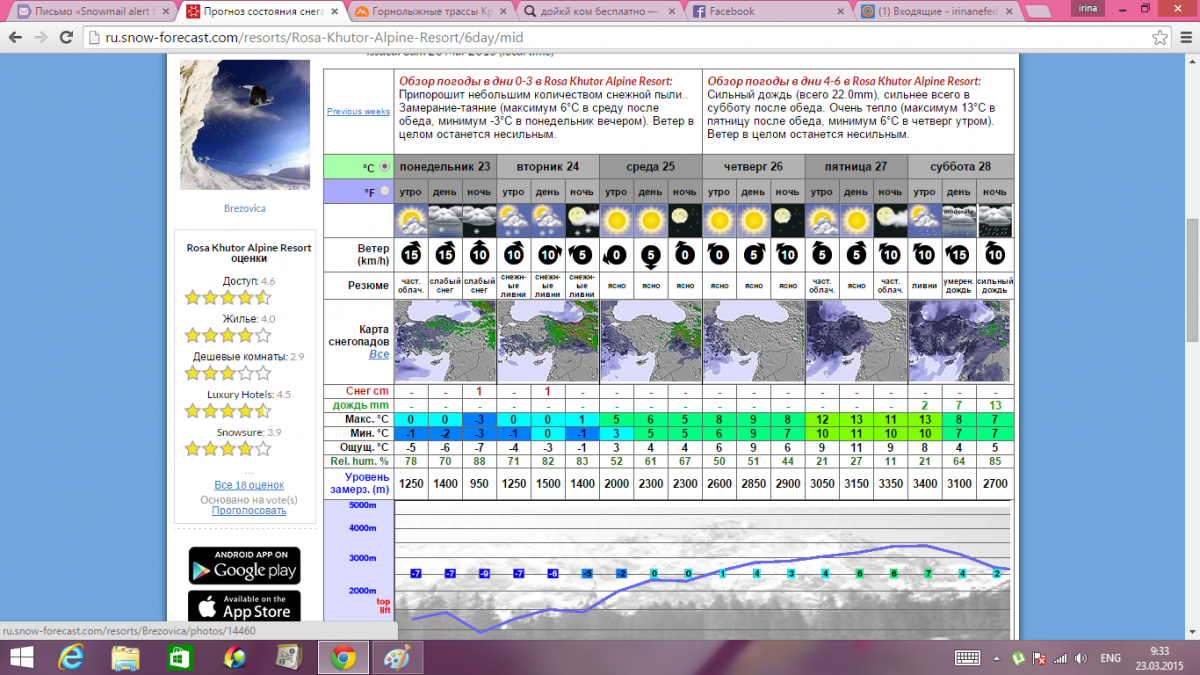1200x675 pixels.
Task: Click the Доступ star rating row
Action: 228,297
